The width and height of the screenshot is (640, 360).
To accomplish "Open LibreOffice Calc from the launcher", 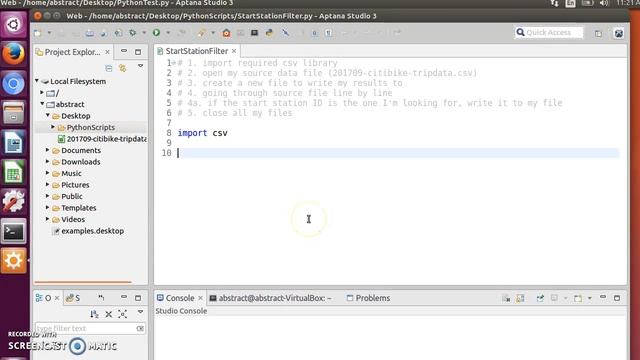I will [13, 172].
